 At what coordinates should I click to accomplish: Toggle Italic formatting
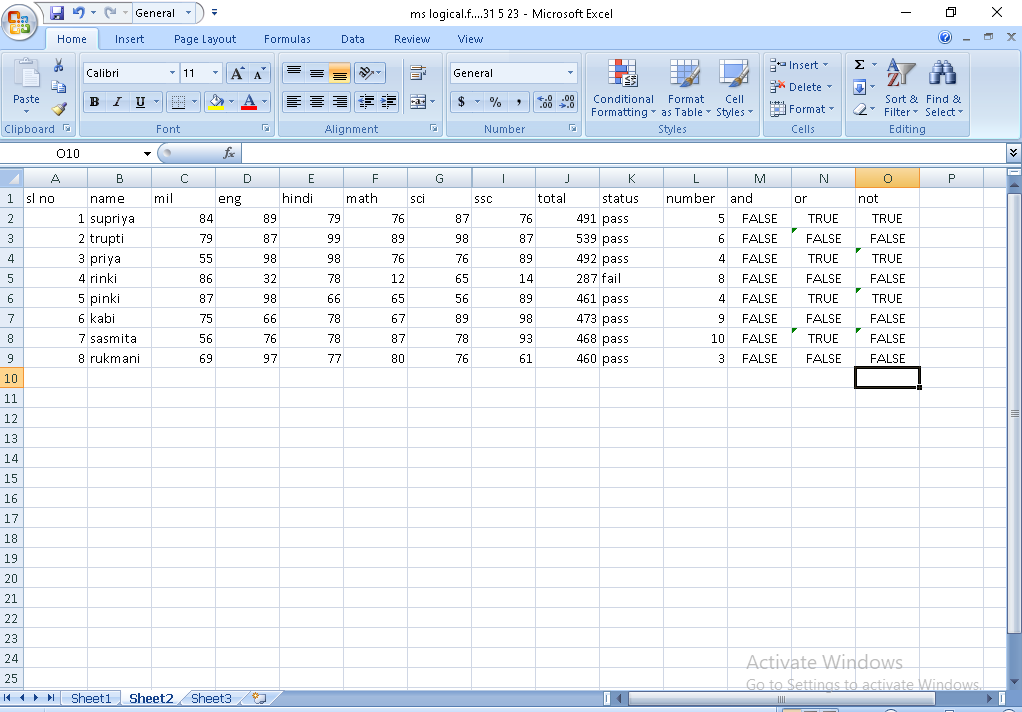117,102
